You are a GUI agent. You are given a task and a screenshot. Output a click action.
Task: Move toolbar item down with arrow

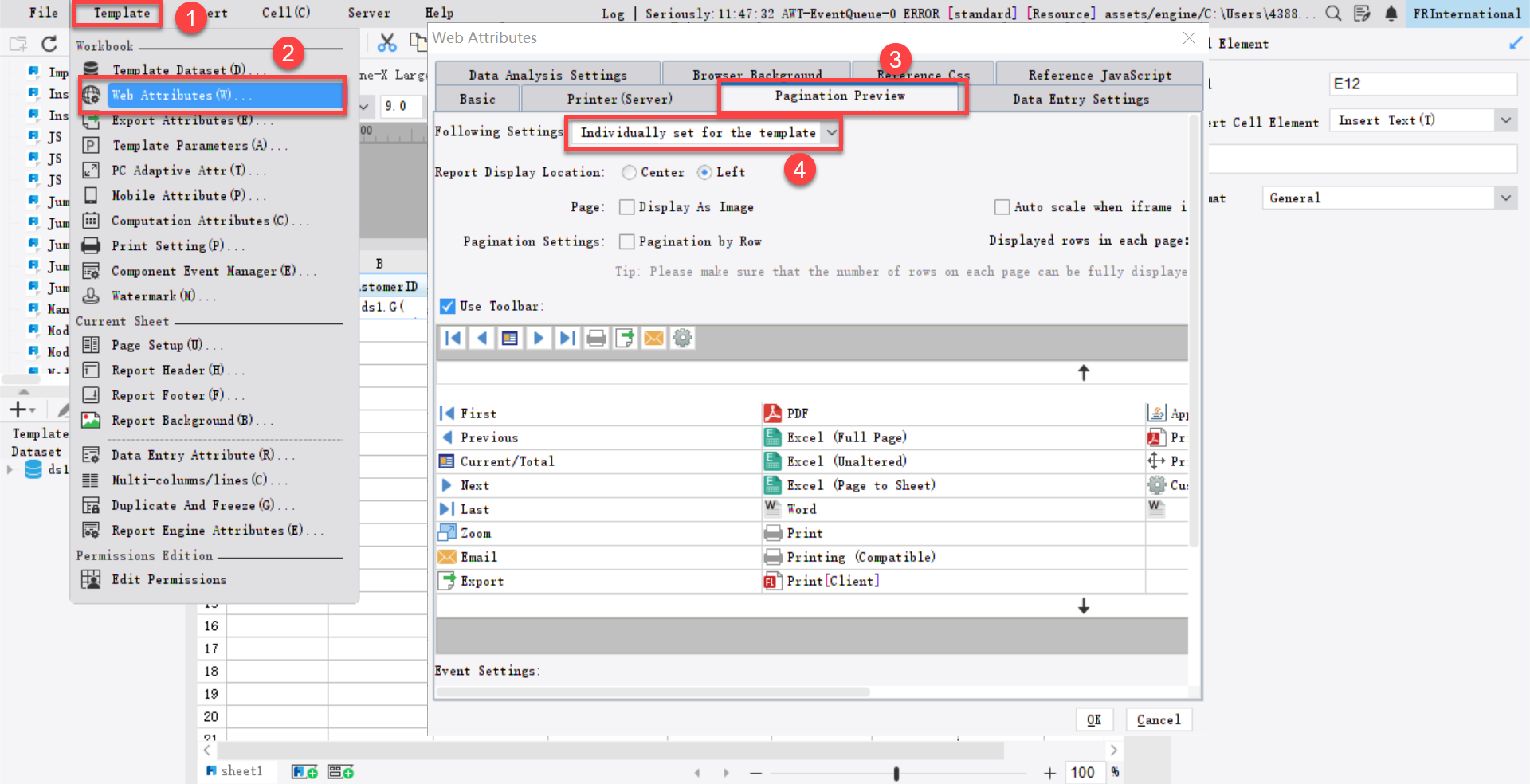(x=1084, y=606)
